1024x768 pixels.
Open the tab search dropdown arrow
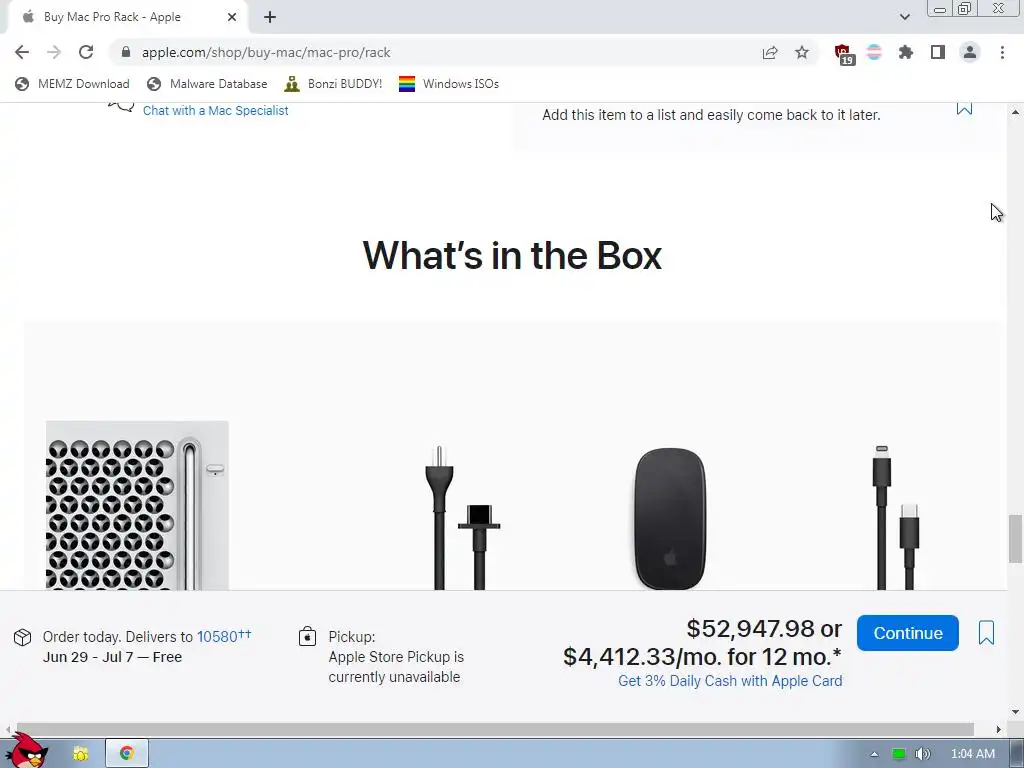pyautogui.click(x=904, y=17)
